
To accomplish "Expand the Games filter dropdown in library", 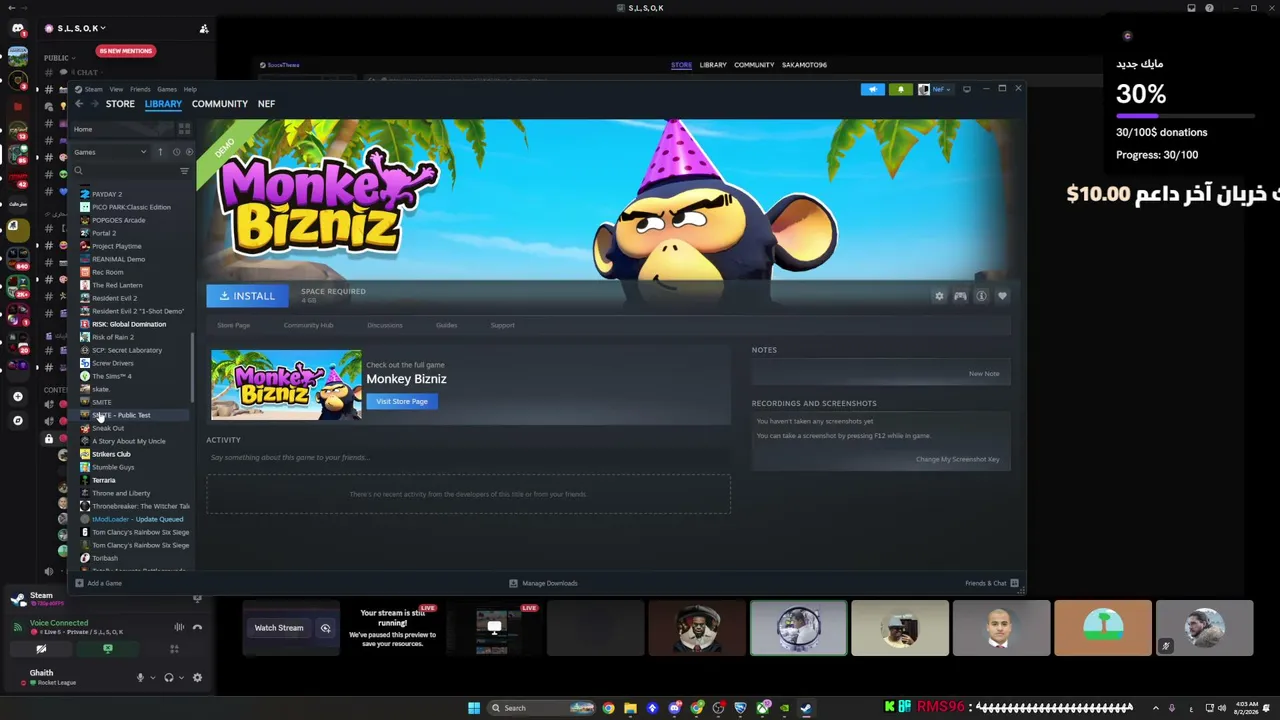I will pos(110,152).
